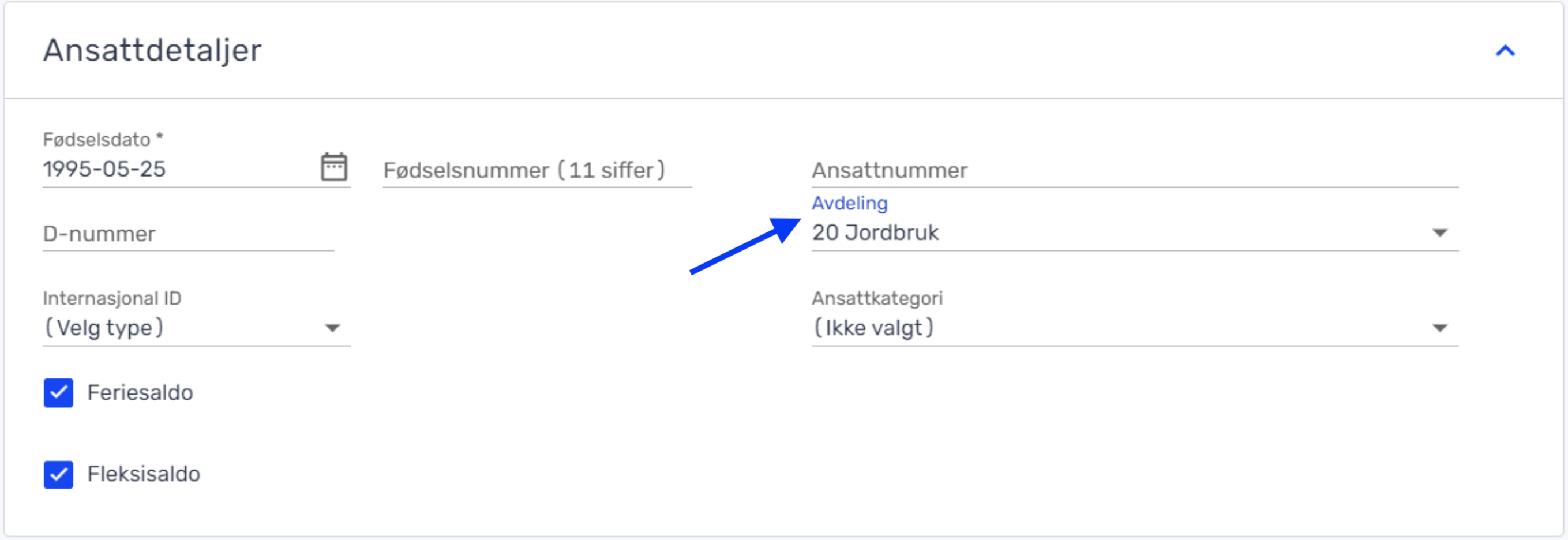Click the Fødselsdato date field
Screen dimensions: 1568x540
170,169
